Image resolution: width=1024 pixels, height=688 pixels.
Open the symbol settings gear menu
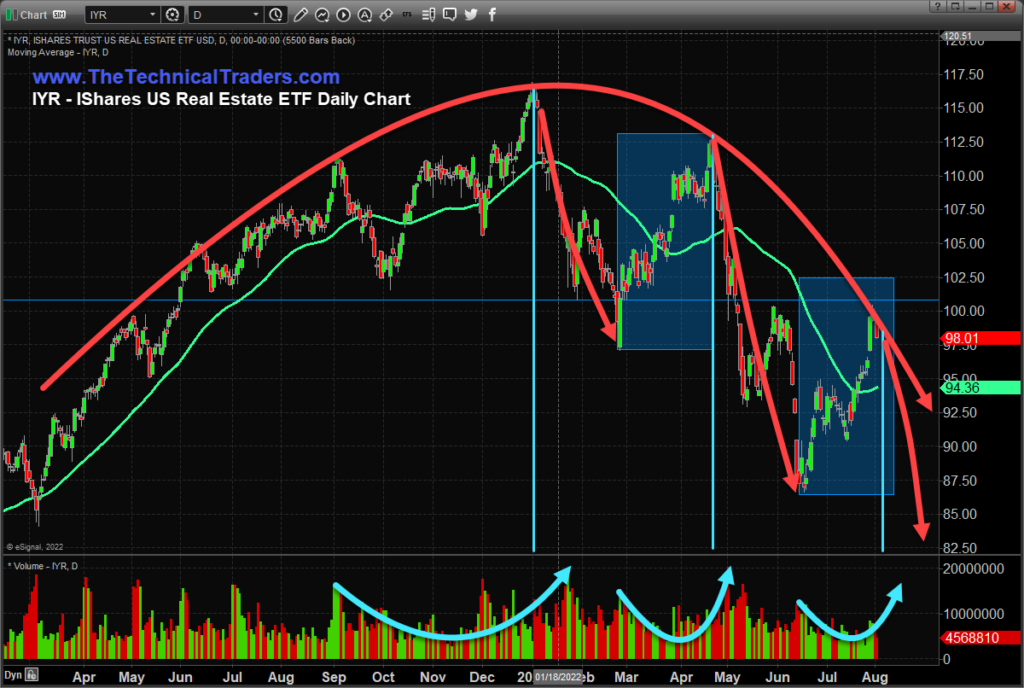tap(172, 14)
